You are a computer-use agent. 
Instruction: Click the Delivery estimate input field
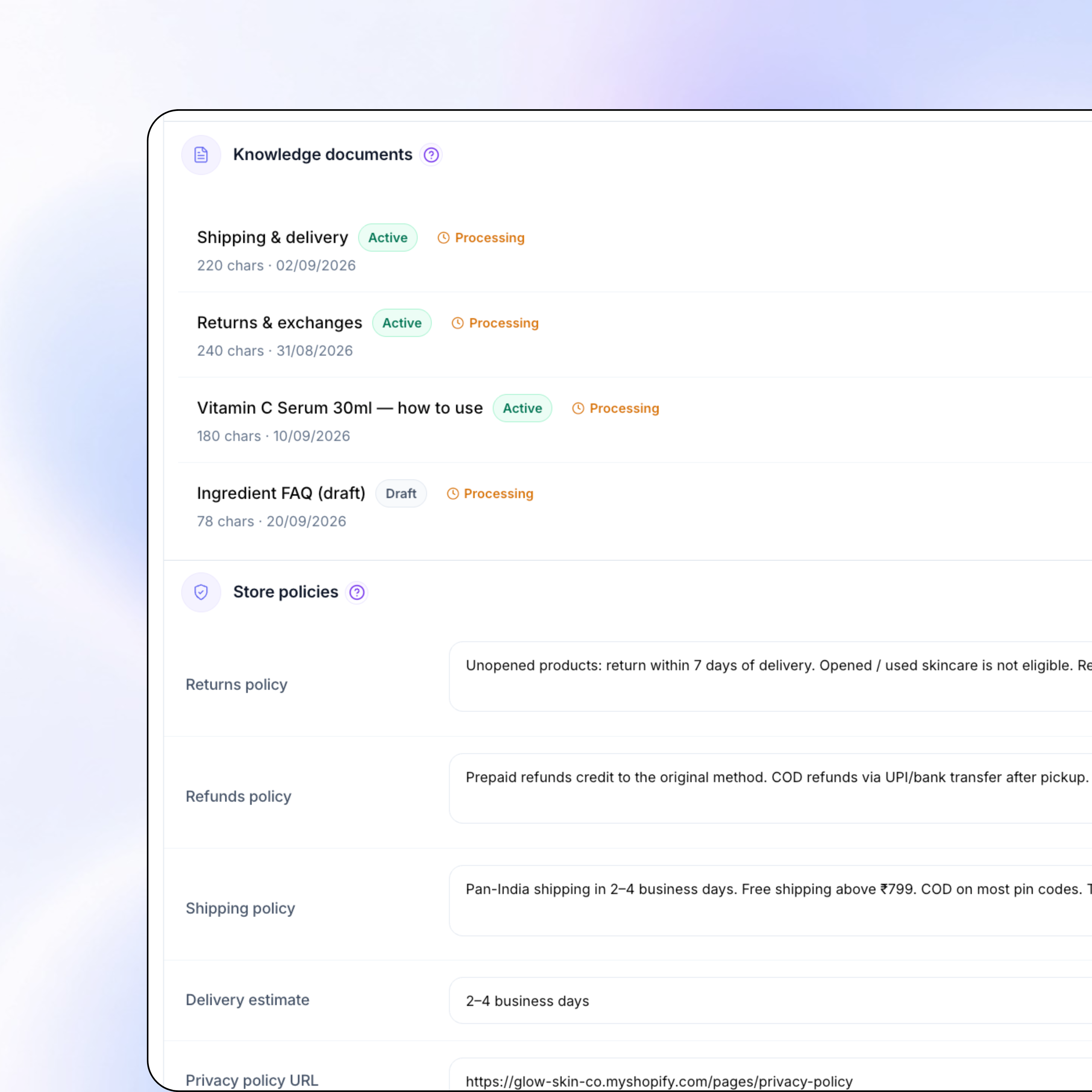coord(771,1001)
